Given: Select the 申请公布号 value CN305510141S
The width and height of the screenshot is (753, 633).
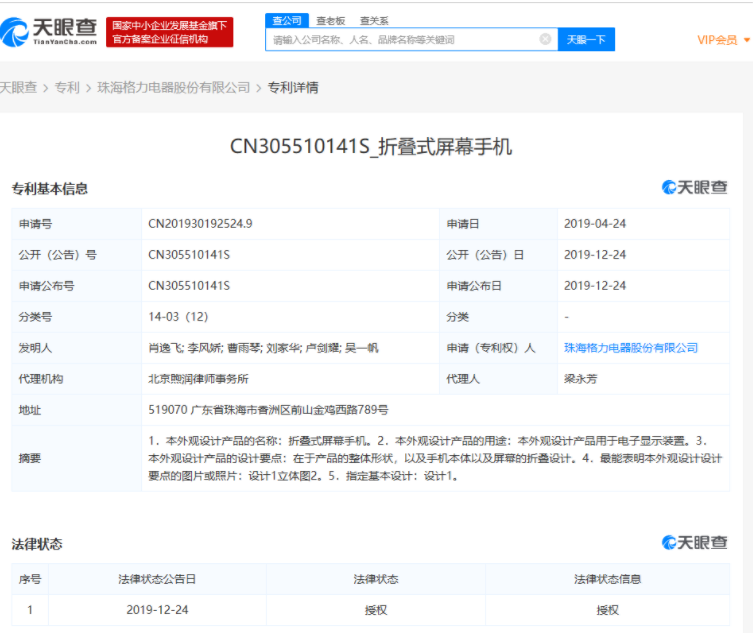Looking at the screenshot, I should click(x=189, y=286).
